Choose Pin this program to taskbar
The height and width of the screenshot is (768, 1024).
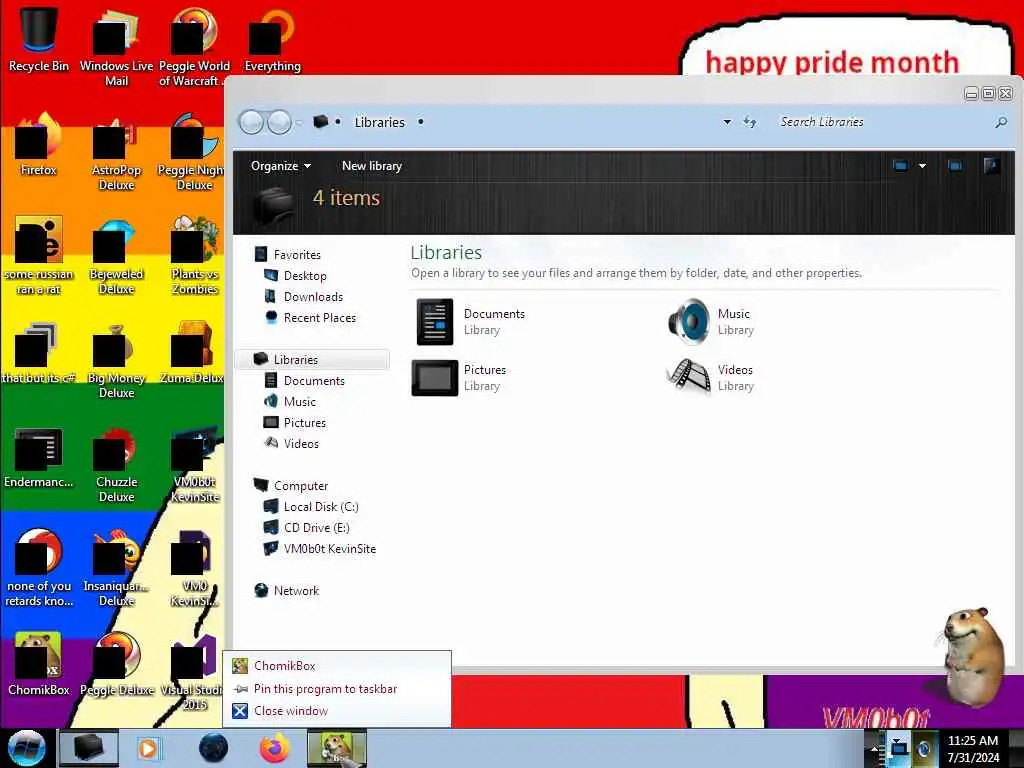[337, 688]
